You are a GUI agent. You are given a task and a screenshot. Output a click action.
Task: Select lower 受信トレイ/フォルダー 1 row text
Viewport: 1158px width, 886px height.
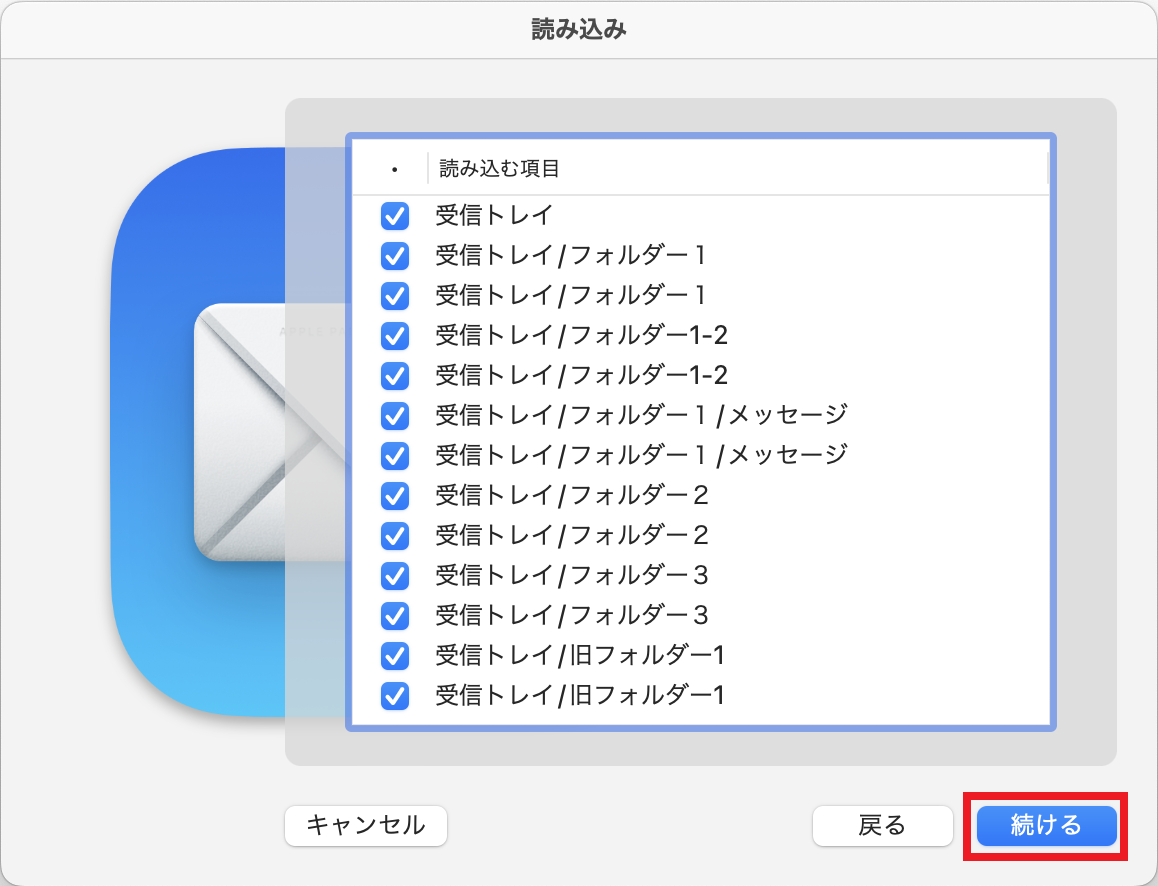[x=570, y=295]
